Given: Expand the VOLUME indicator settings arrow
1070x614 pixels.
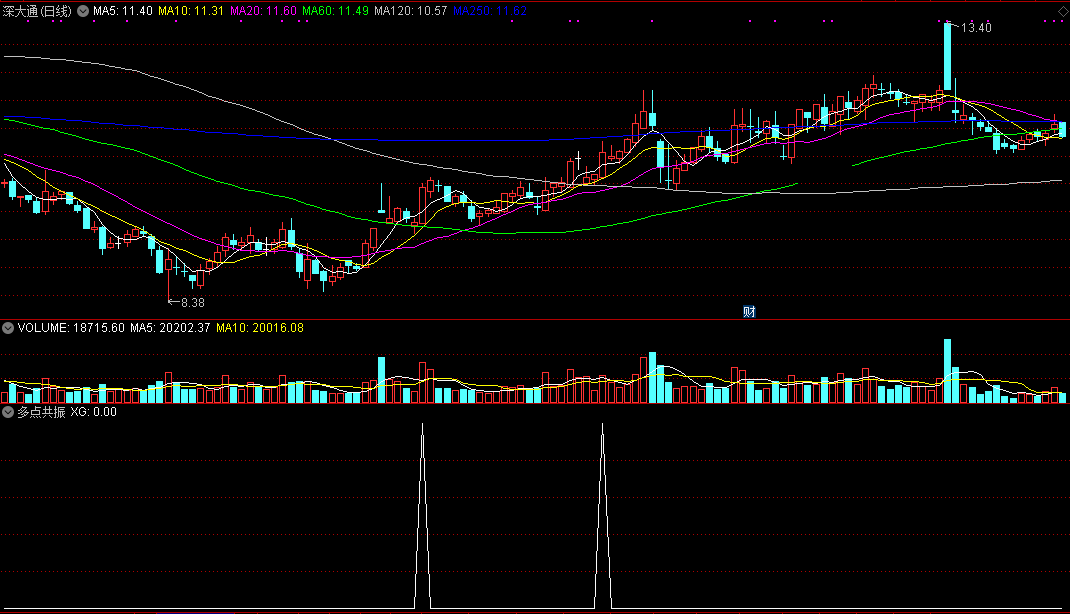Looking at the screenshot, I should coord(8,328).
